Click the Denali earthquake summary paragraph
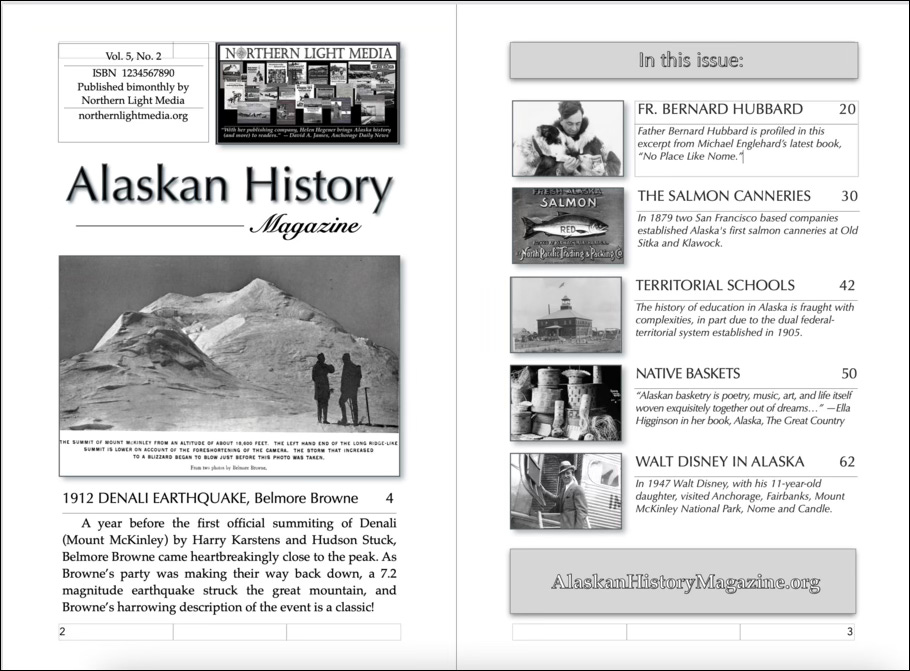The height and width of the screenshot is (671, 910). pos(229,565)
